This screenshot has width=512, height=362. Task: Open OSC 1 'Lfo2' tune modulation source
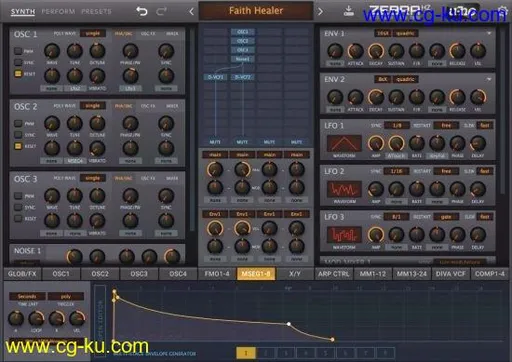click(75, 88)
